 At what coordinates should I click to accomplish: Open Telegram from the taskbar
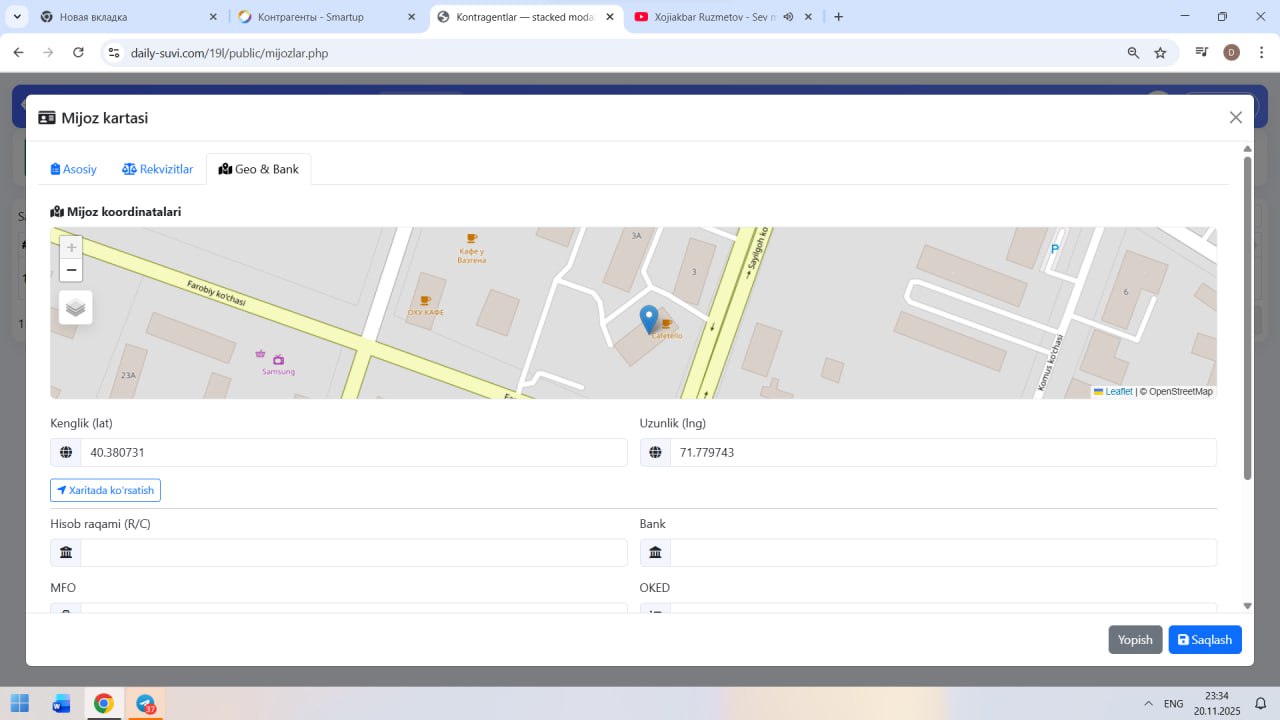point(146,704)
